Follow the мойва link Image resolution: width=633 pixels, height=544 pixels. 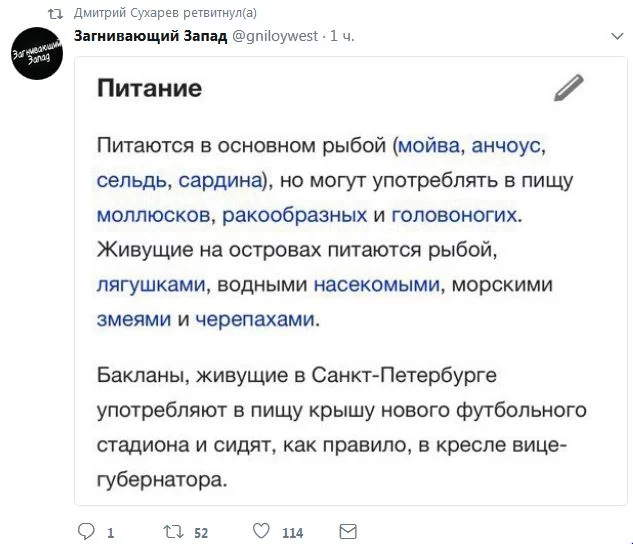click(429, 145)
